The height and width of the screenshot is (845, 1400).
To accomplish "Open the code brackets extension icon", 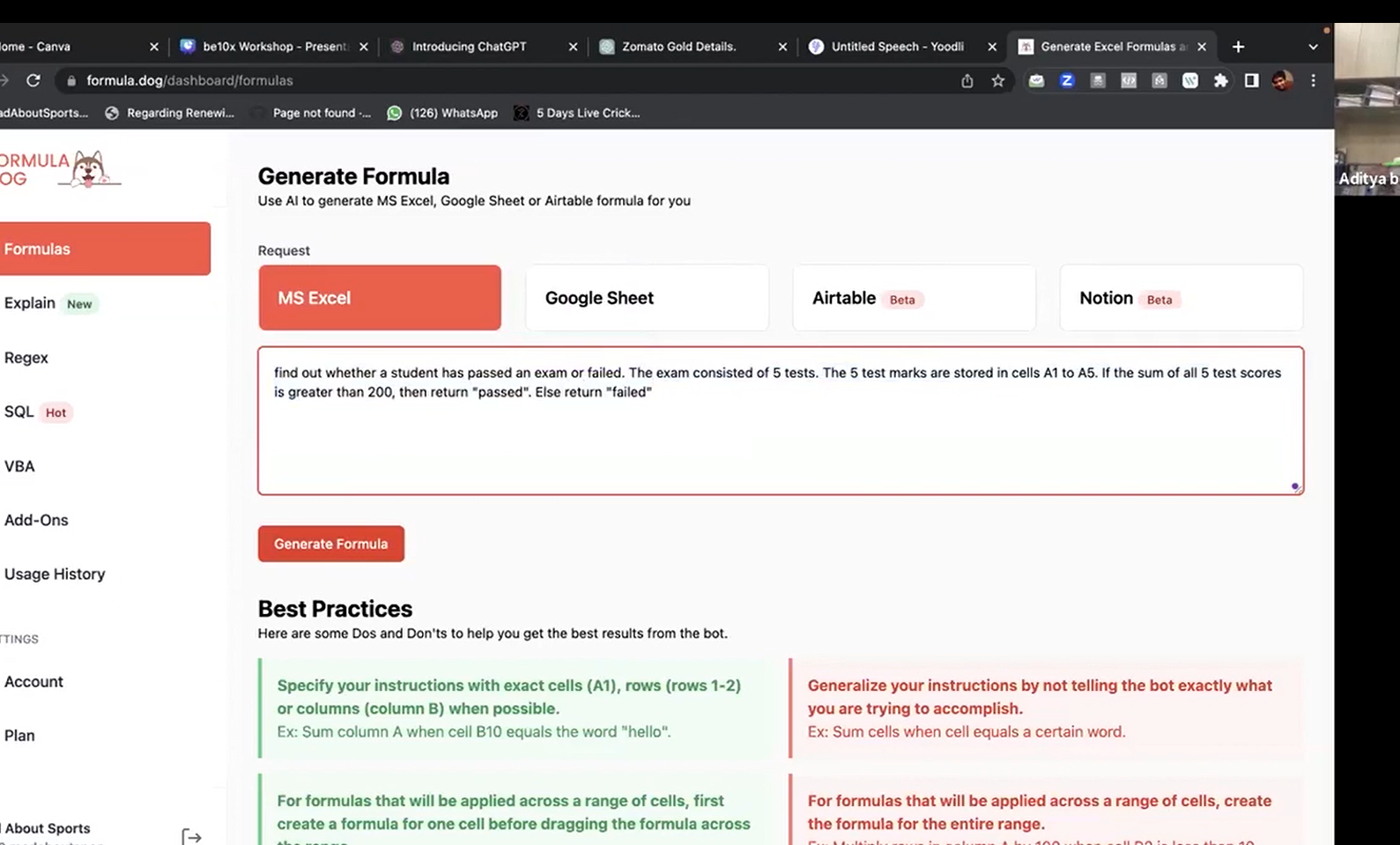I will 1129,80.
